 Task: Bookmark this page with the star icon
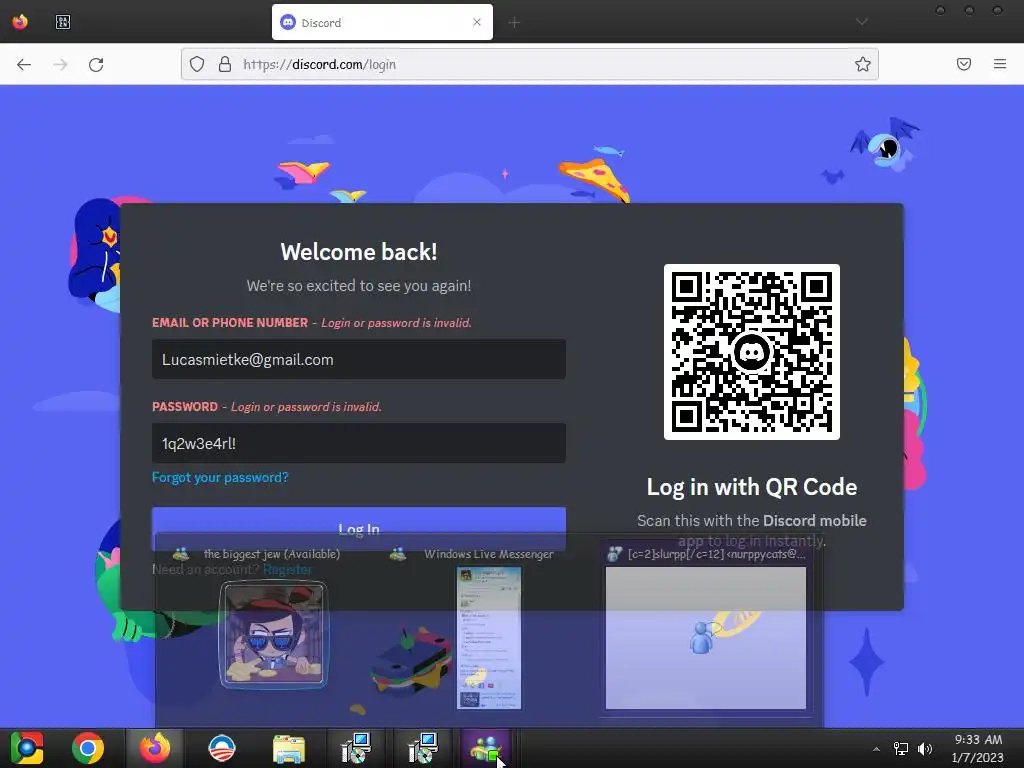(863, 64)
